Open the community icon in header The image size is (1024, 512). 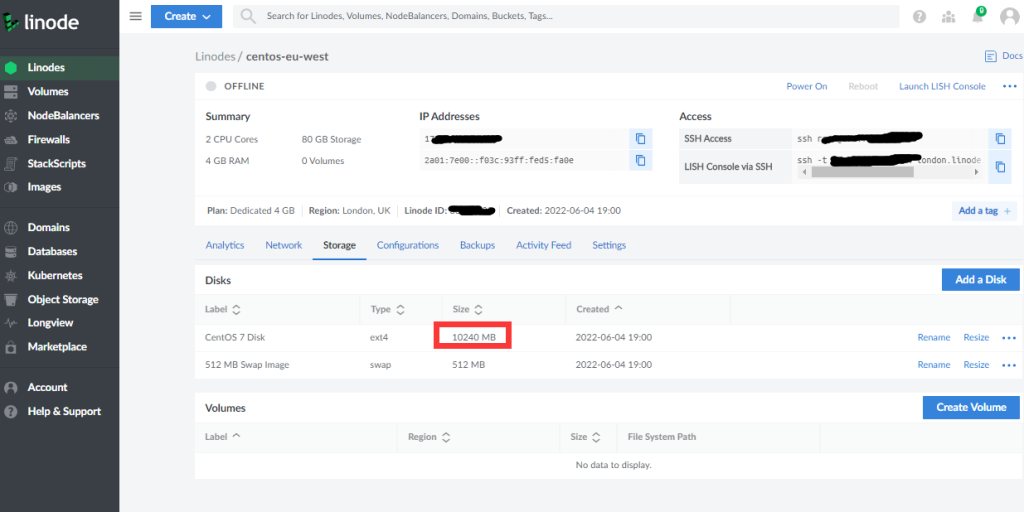click(x=948, y=17)
